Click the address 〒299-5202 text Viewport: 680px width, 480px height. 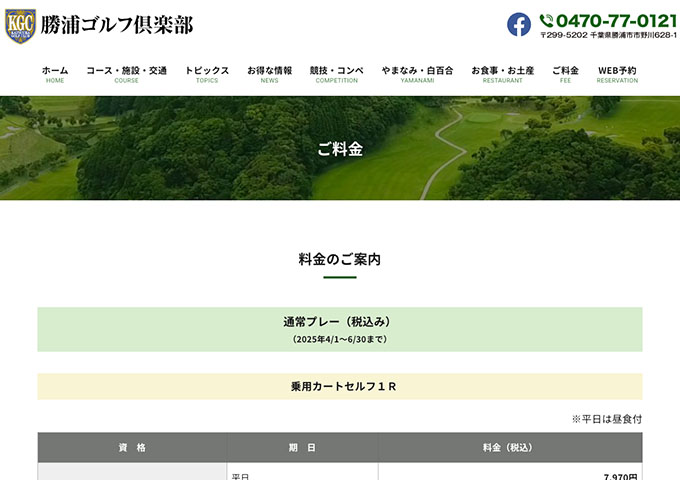(608, 35)
